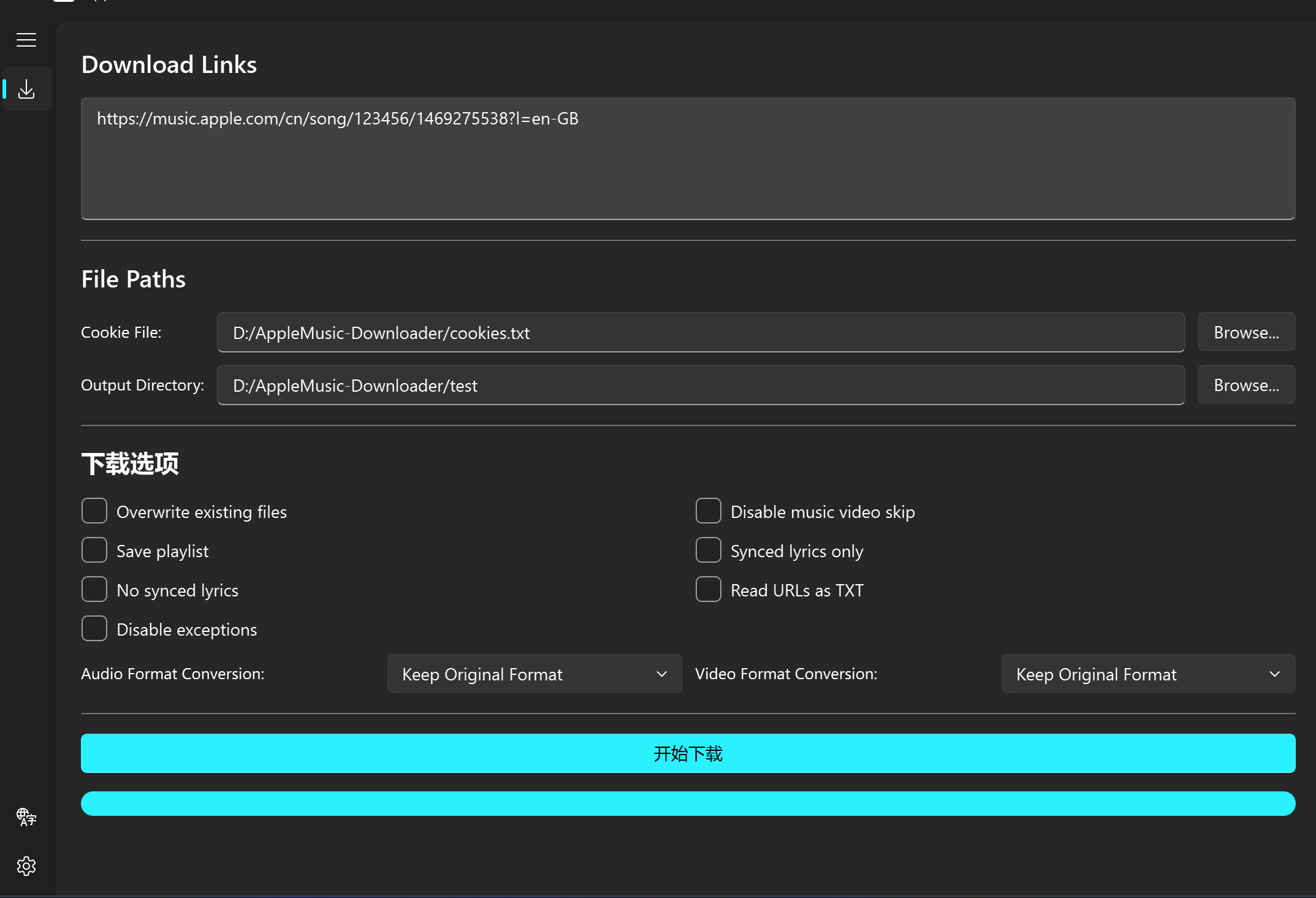Open the settings gear icon
Viewport: 1316px width, 898px height.
point(26,866)
